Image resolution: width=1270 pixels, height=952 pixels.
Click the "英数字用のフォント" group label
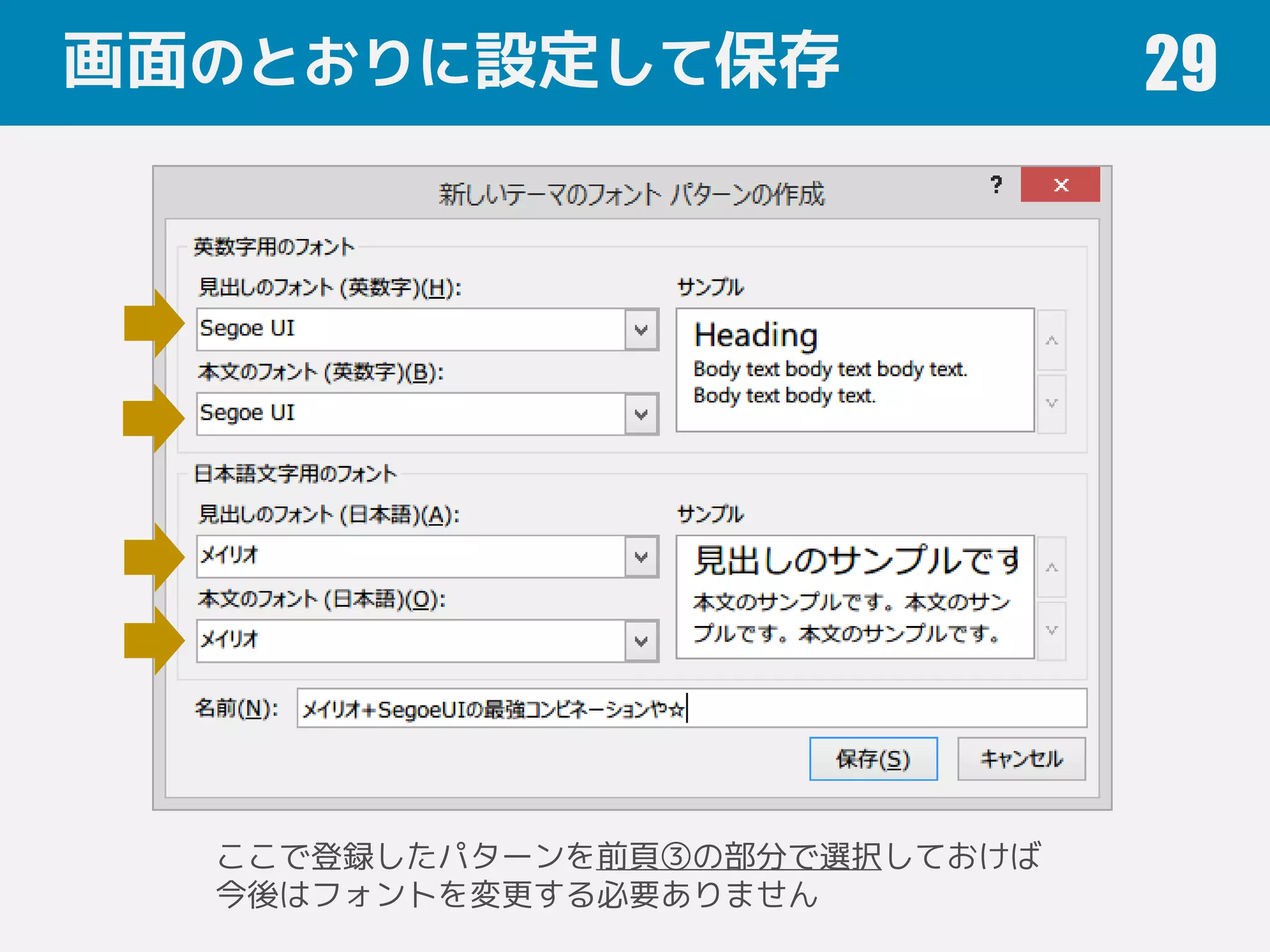click(273, 247)
